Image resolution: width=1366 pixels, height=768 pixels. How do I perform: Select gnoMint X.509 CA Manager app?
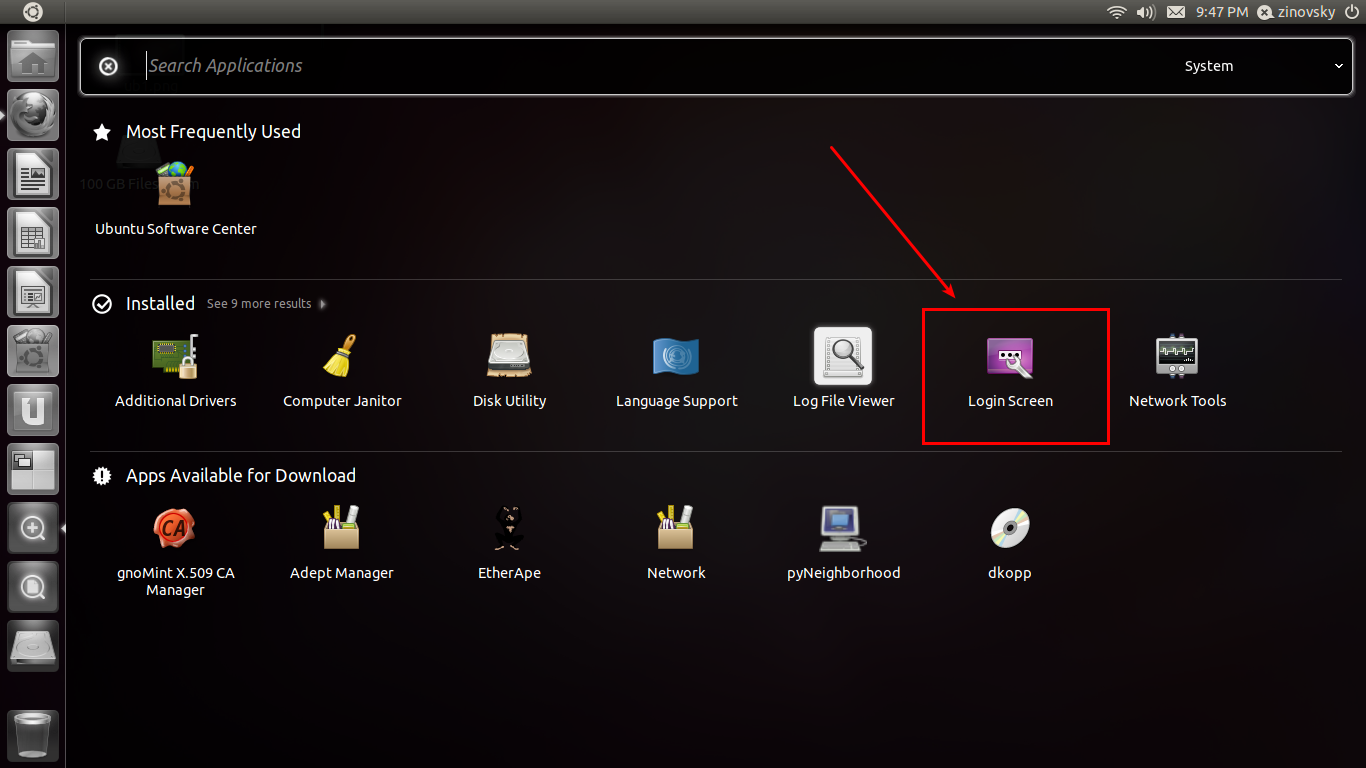tap(175, 550)
